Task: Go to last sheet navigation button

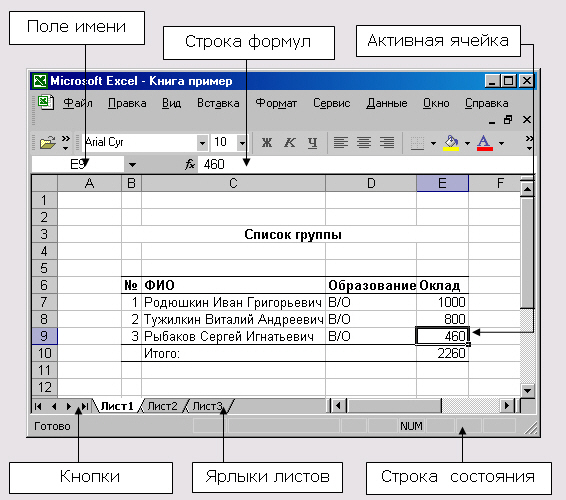Action: tap(85, 406)
